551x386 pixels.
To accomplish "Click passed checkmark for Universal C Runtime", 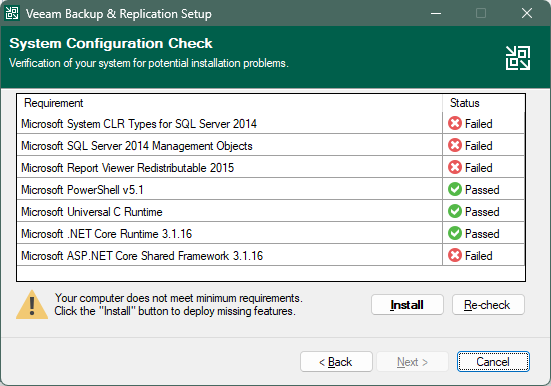I will 455,212.
